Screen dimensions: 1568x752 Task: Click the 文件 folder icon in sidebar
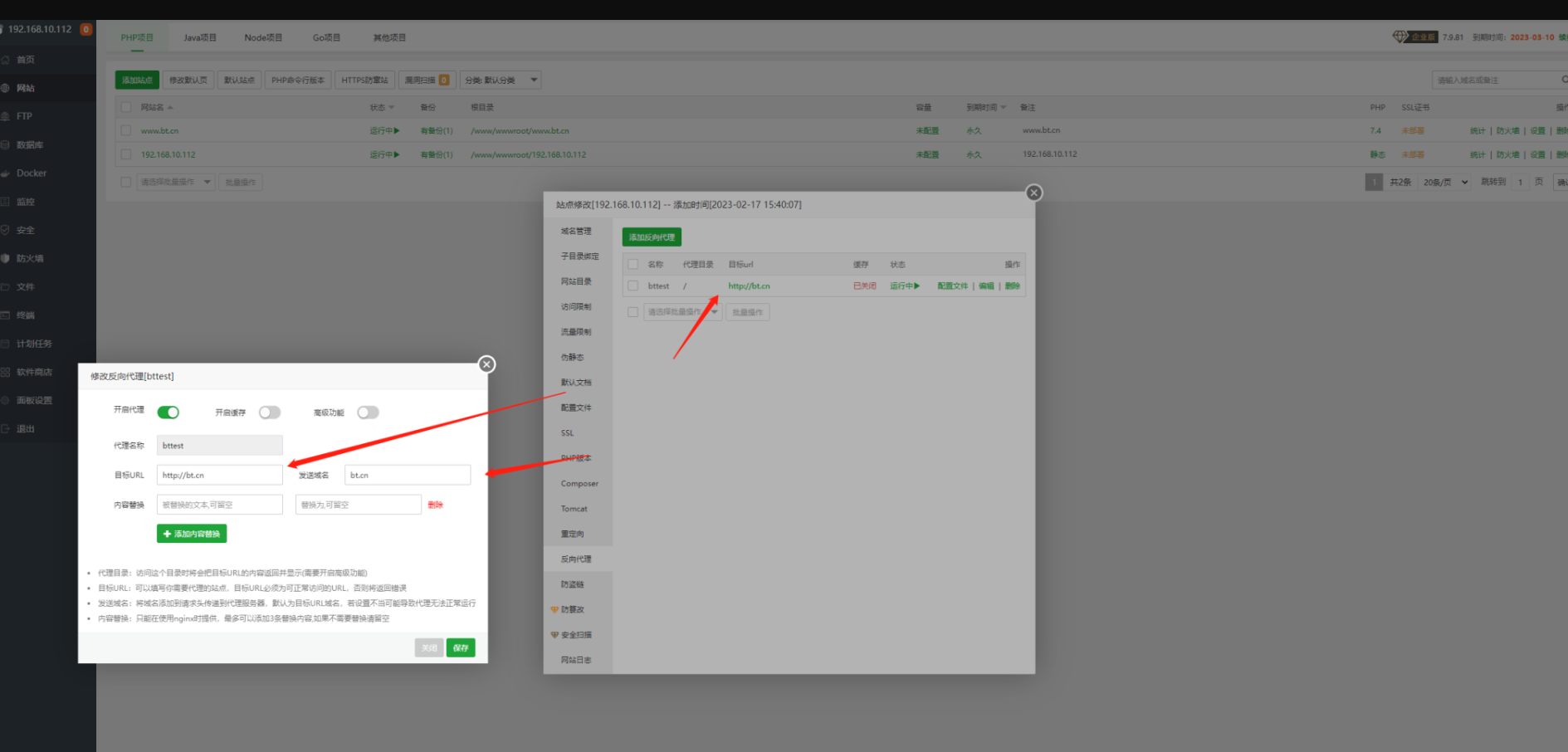point(5,286)
